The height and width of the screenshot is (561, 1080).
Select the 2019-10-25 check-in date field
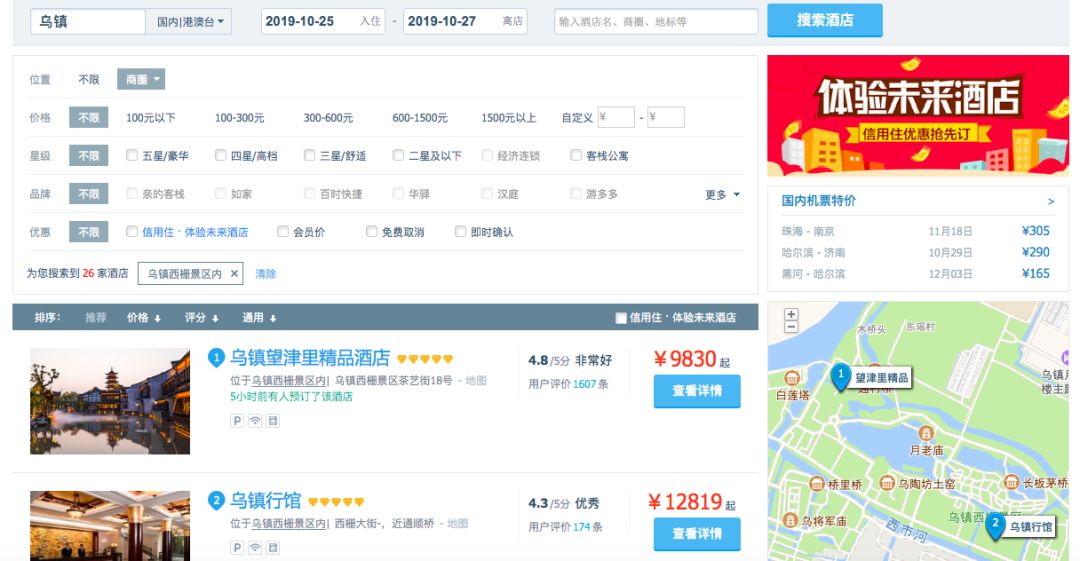click(322, 21)
